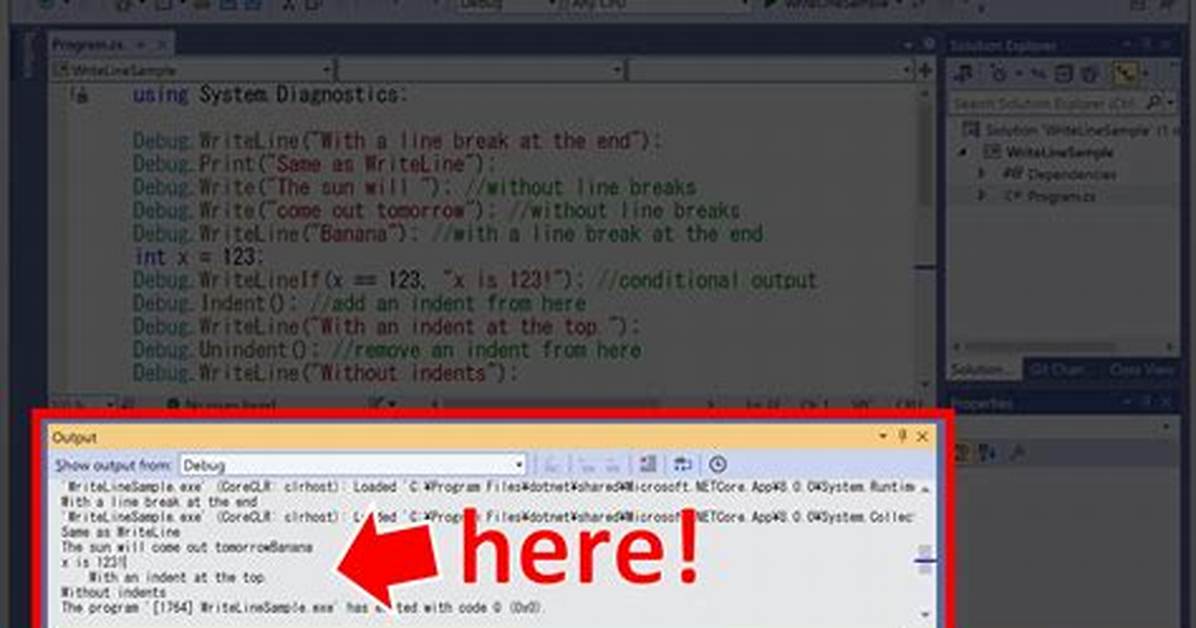Click 'The sun will come out tomorrowBanana' output line
Image resolution: width=1196 pixels, height=628 pixels.
pos(187,547)
